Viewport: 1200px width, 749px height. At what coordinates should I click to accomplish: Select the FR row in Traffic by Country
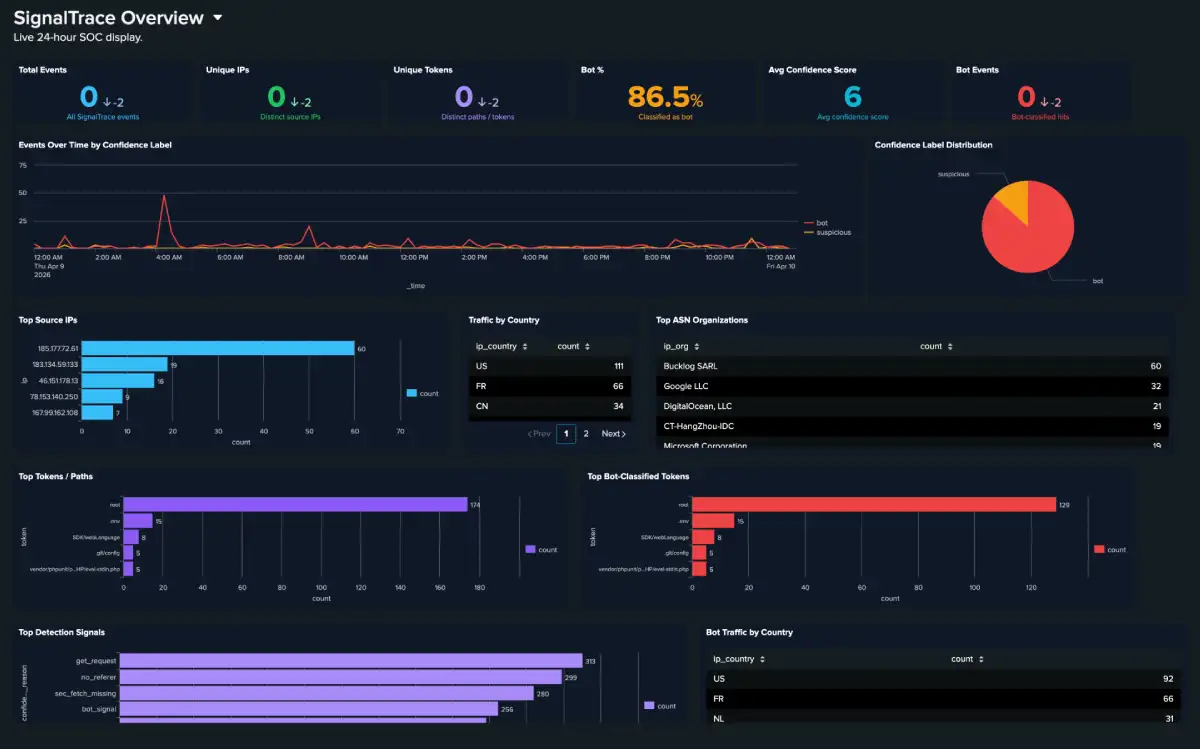click(x=548, y=386)
